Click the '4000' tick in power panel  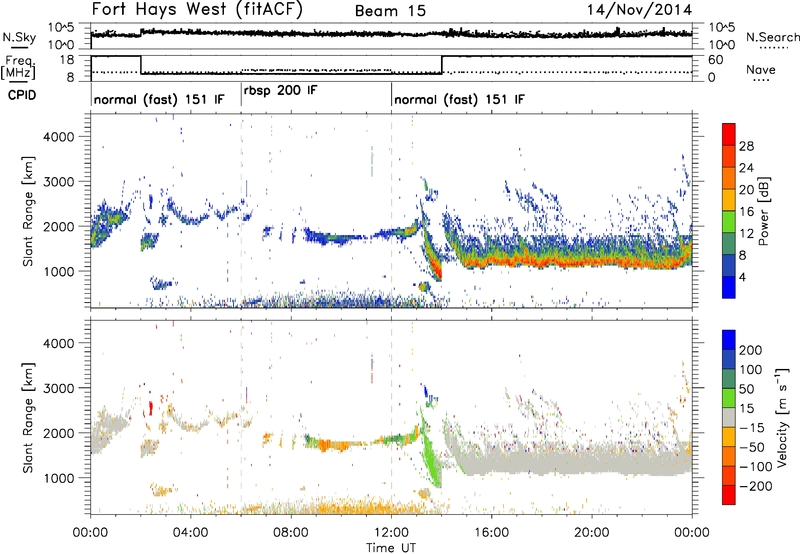click(59, 137)
